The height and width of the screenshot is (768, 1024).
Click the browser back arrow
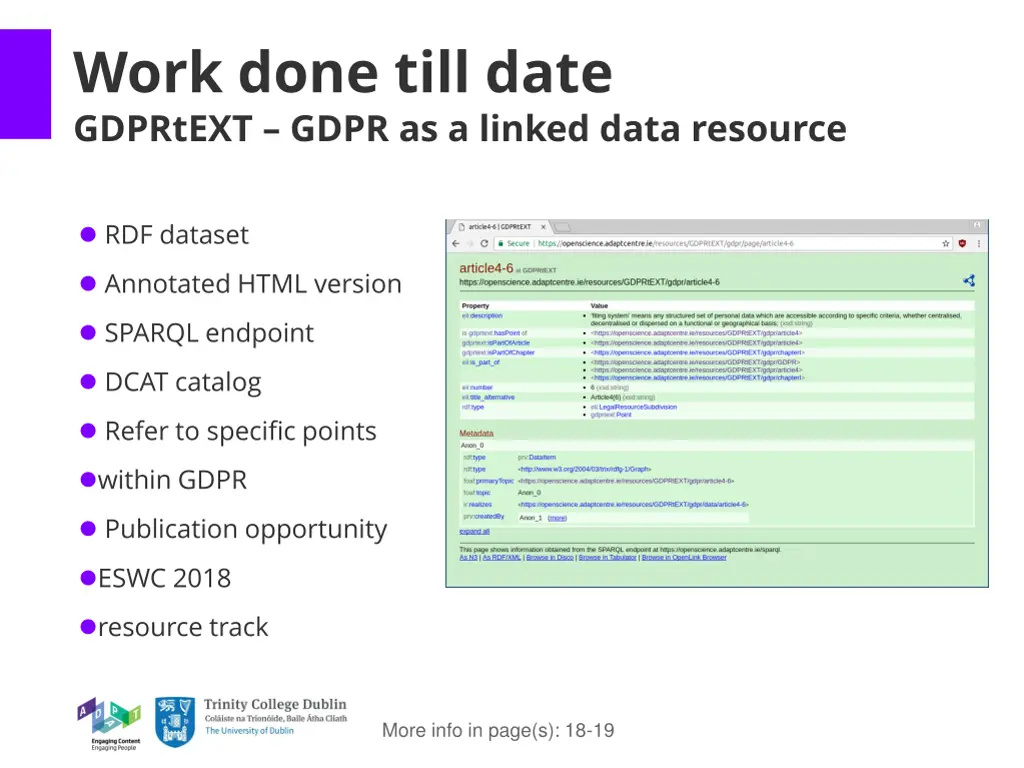click(458, 242)
